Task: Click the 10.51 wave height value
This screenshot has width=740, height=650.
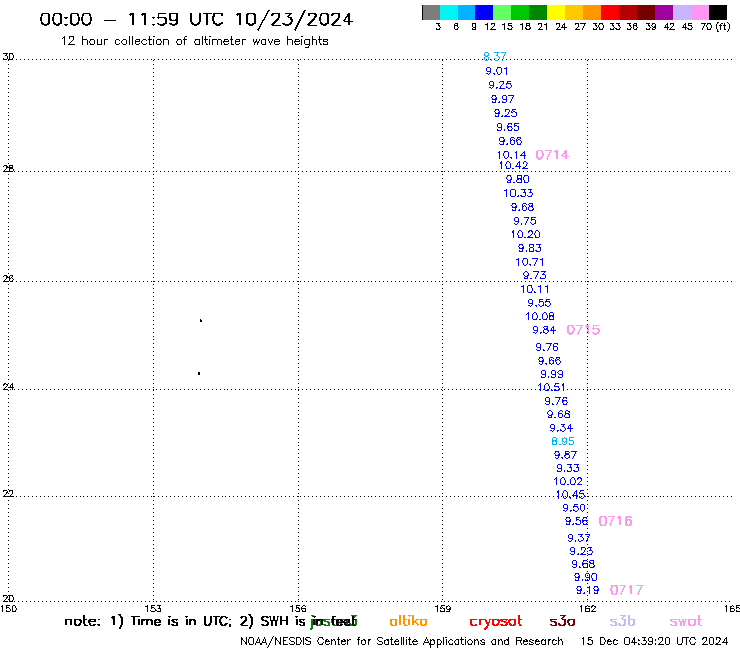Action: pos(551,387)
